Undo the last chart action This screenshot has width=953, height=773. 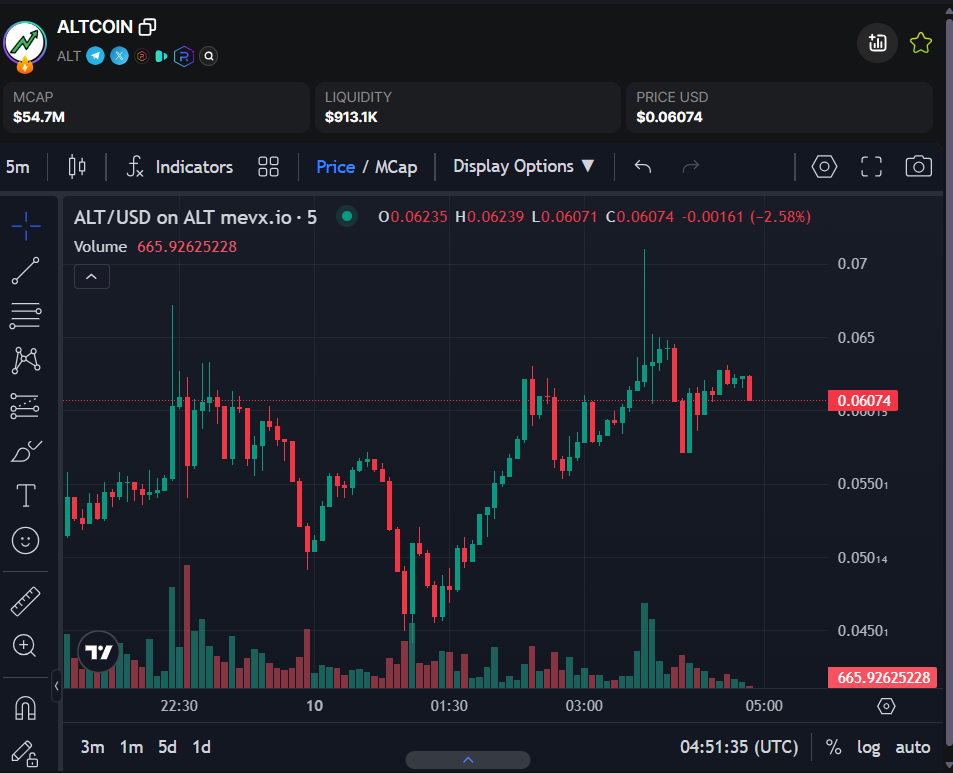[642, 166]
